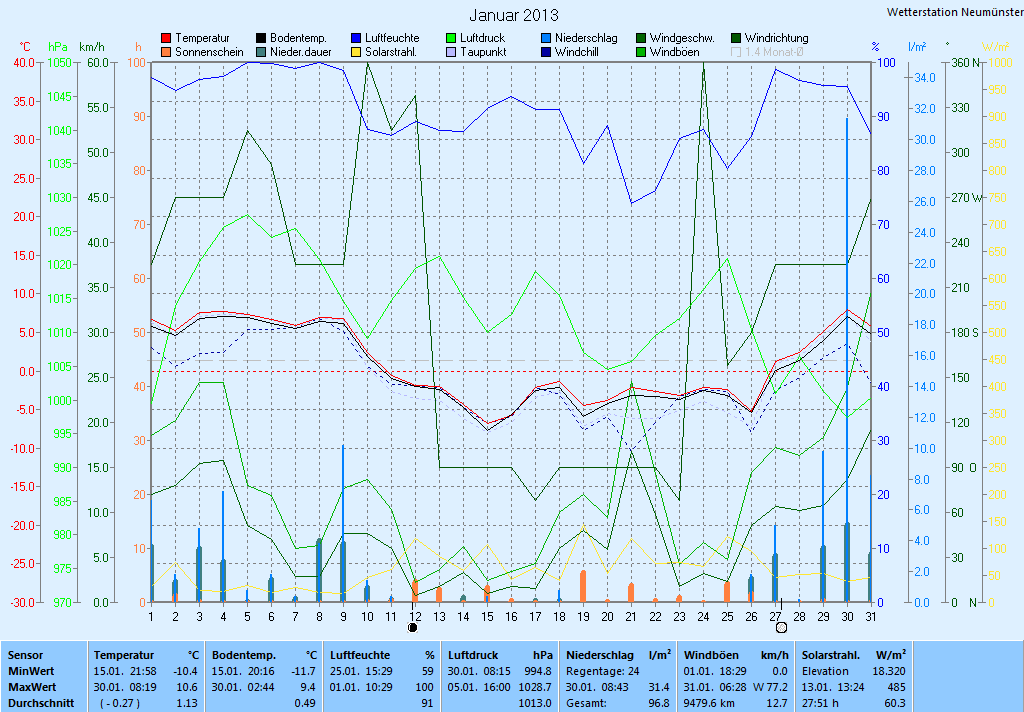Click the sunshine total '27:51 h'
1024x712 pixels.
pos(820,704)
